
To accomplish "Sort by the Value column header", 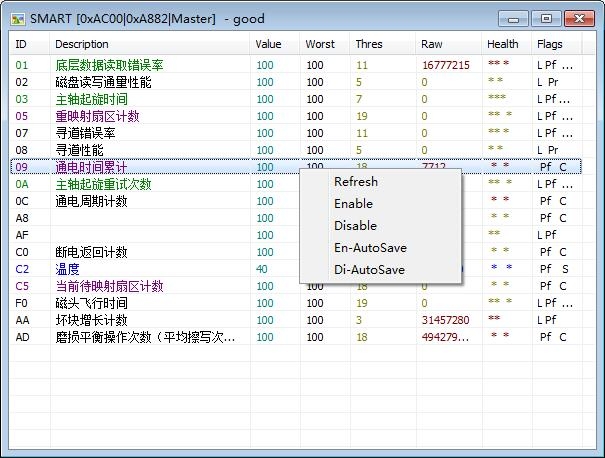I will [x=274, y=44].
